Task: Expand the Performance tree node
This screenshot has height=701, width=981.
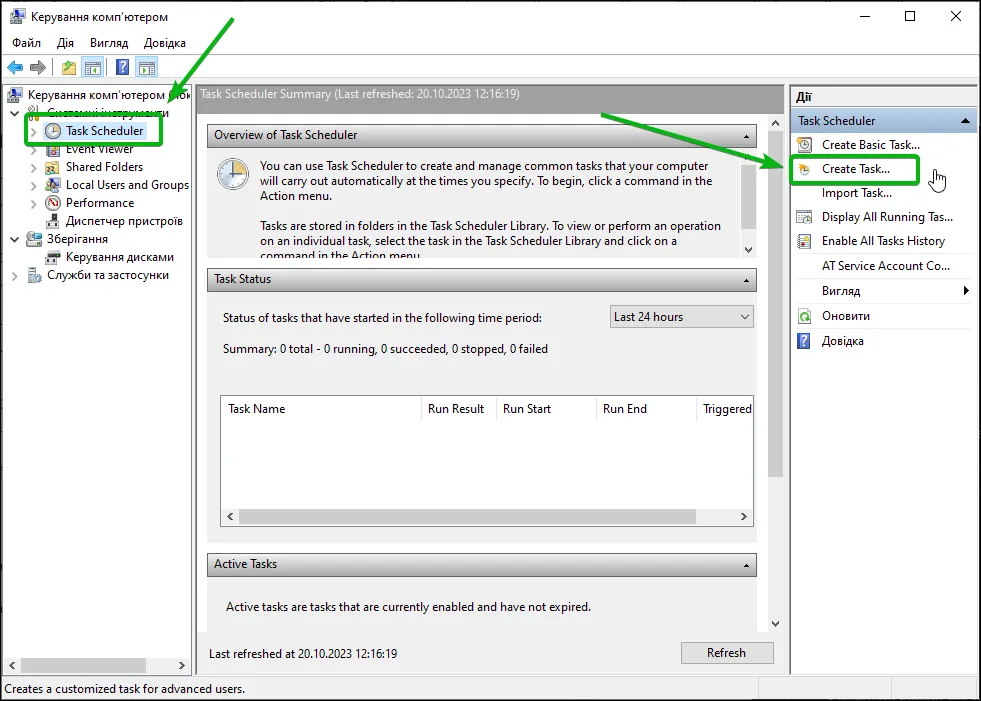Action: tap(34, 203)
